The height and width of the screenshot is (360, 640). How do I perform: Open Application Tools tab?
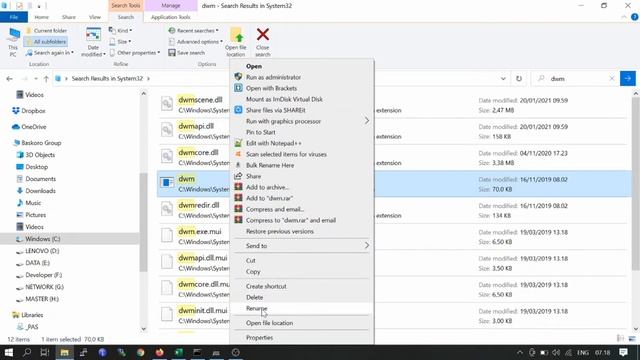171,17
